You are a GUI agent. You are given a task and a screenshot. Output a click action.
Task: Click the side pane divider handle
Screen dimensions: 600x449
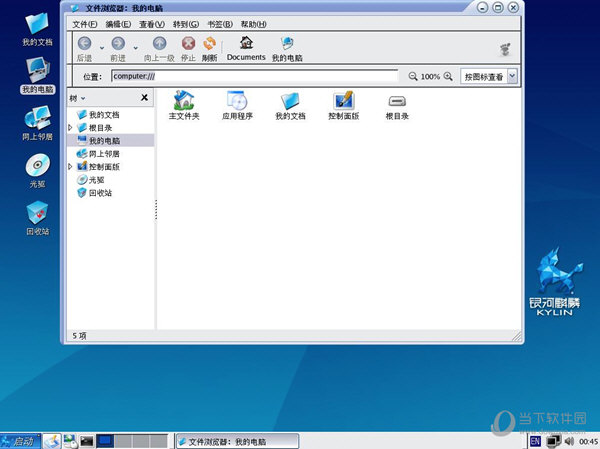pyautogui.click(x=156, y=210)
